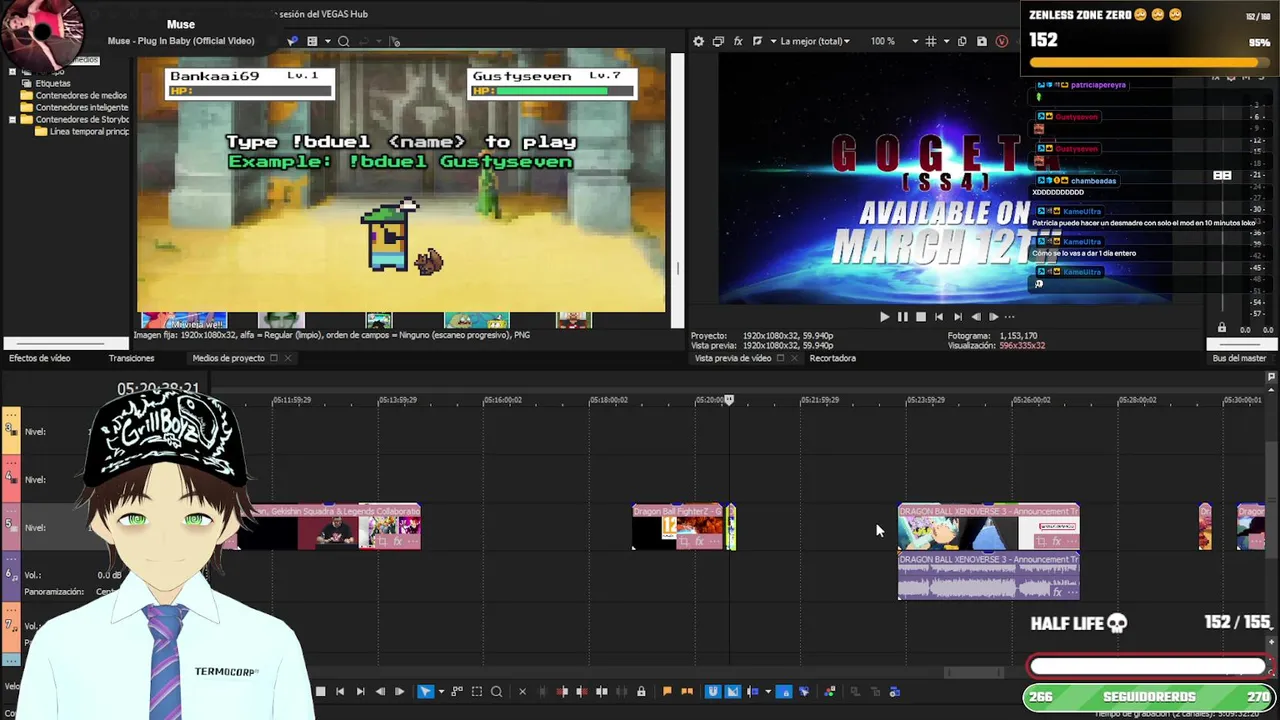Open preview quality dropdown 'La mejor (total)'
This screenshot has height=720, width=1280.
tap(815, 41)
